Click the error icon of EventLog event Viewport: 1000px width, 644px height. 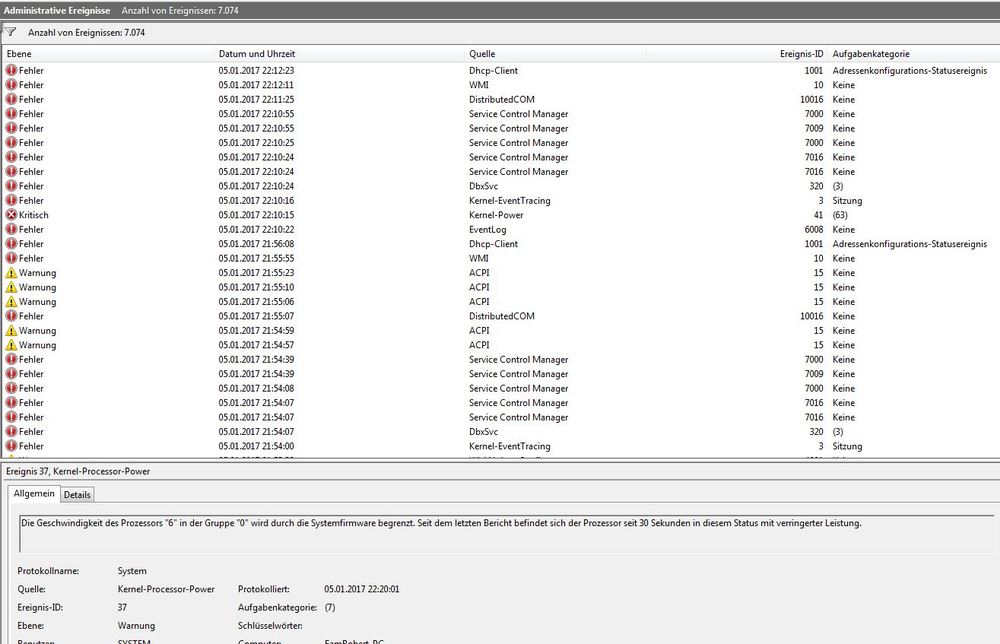click(x=12, y=230)
